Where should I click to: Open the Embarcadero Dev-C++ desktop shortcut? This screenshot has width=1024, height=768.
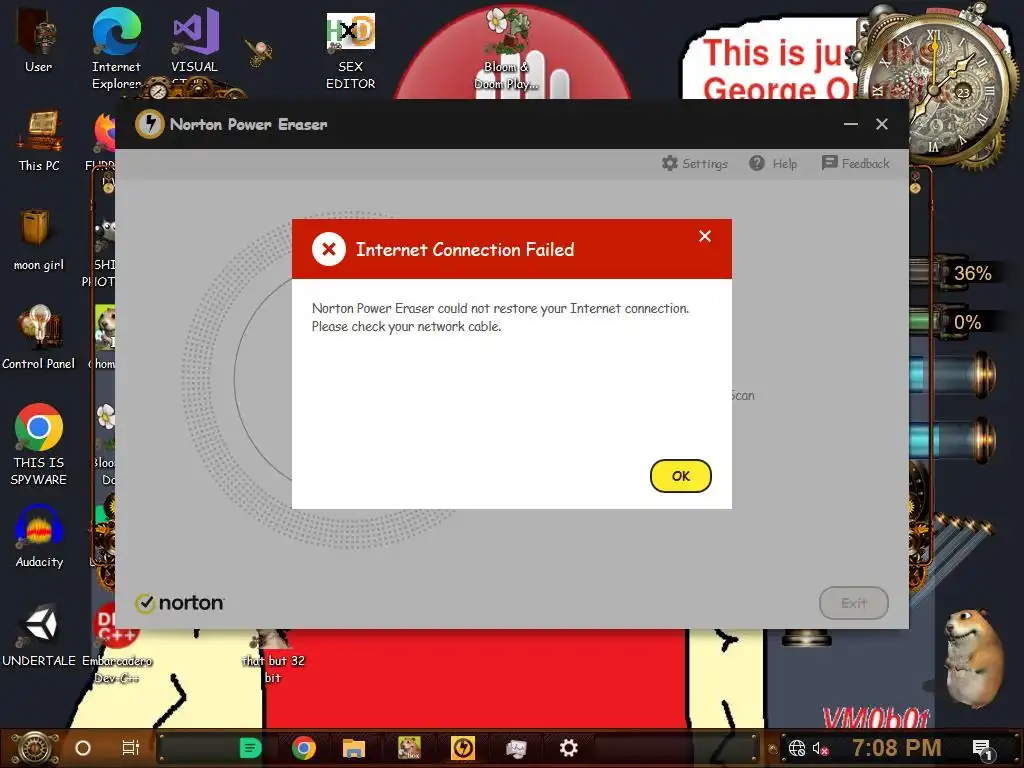point(117,643)
